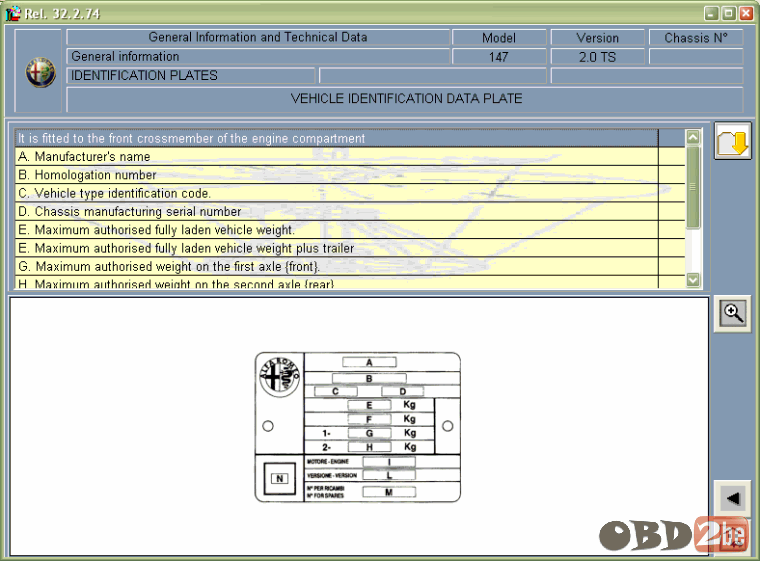Click the 'Model' column header
760x561 pixels.
pyautogui.click(x=499, y=37)
